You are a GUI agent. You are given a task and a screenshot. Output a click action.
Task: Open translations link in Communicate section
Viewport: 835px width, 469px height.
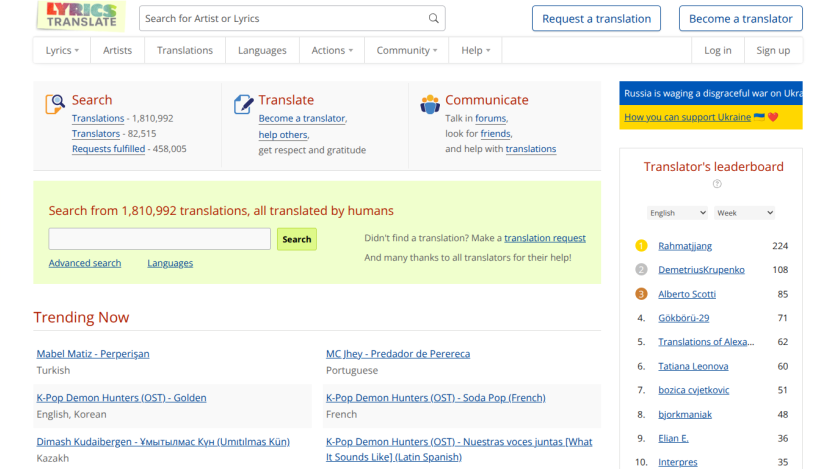click(x=531, y=149)
